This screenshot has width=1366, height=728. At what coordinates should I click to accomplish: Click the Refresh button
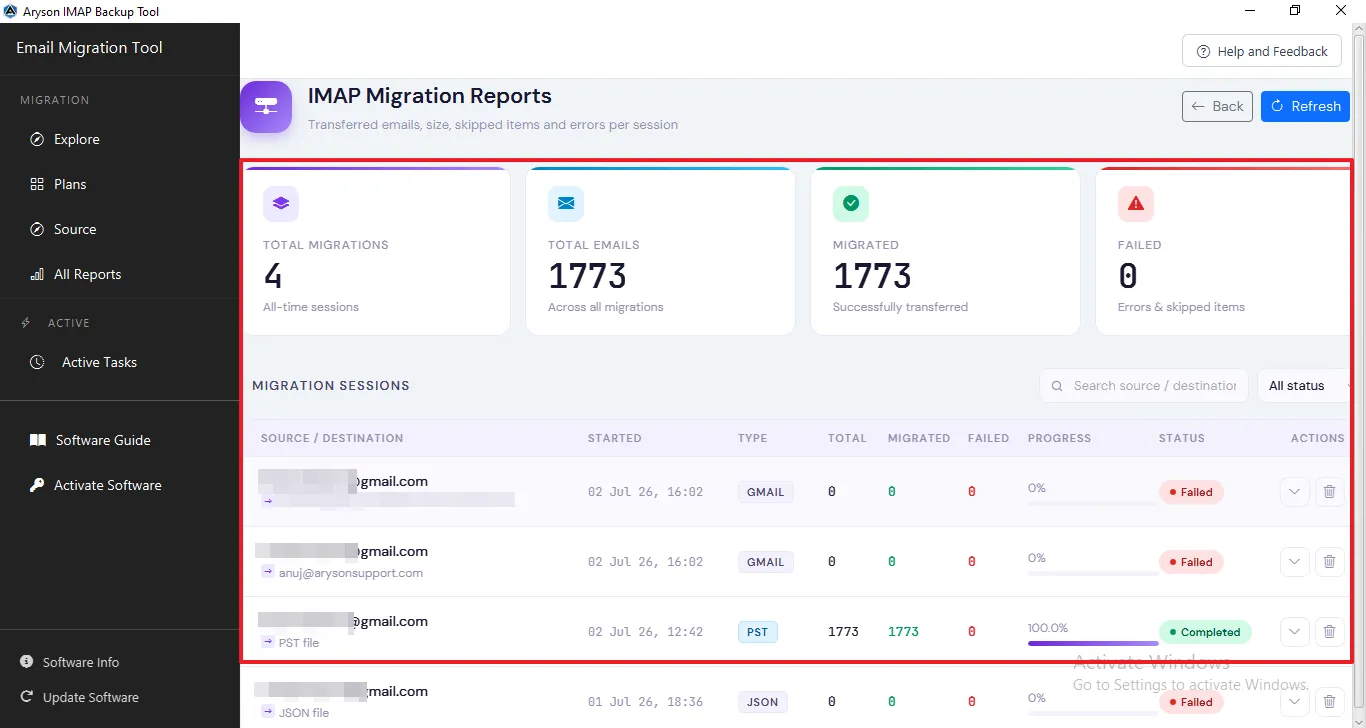pos(1305,106)
